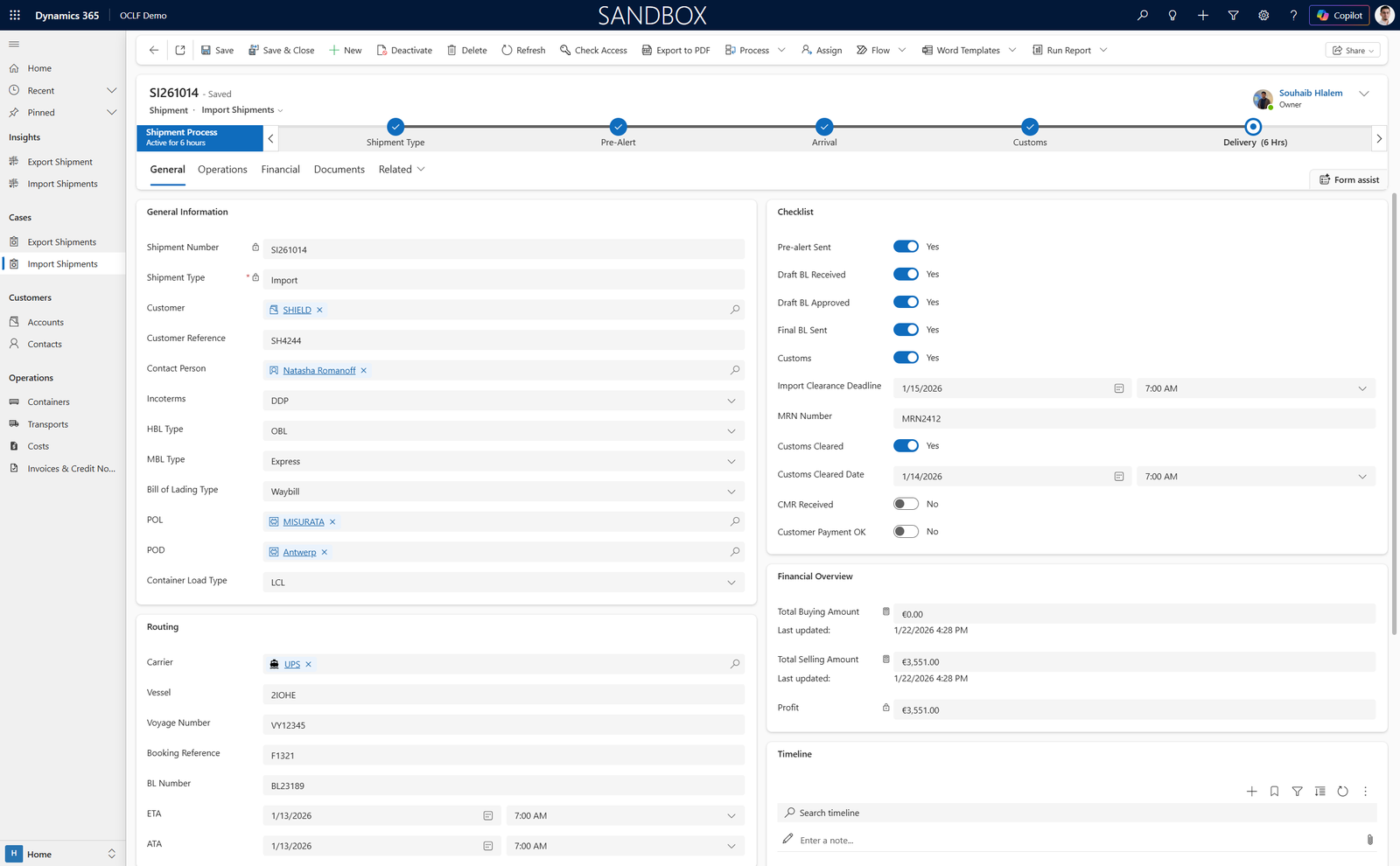Open Accounts under Customers
The width and height of the screenshot is (1400, 866).
tap(44, 321)
